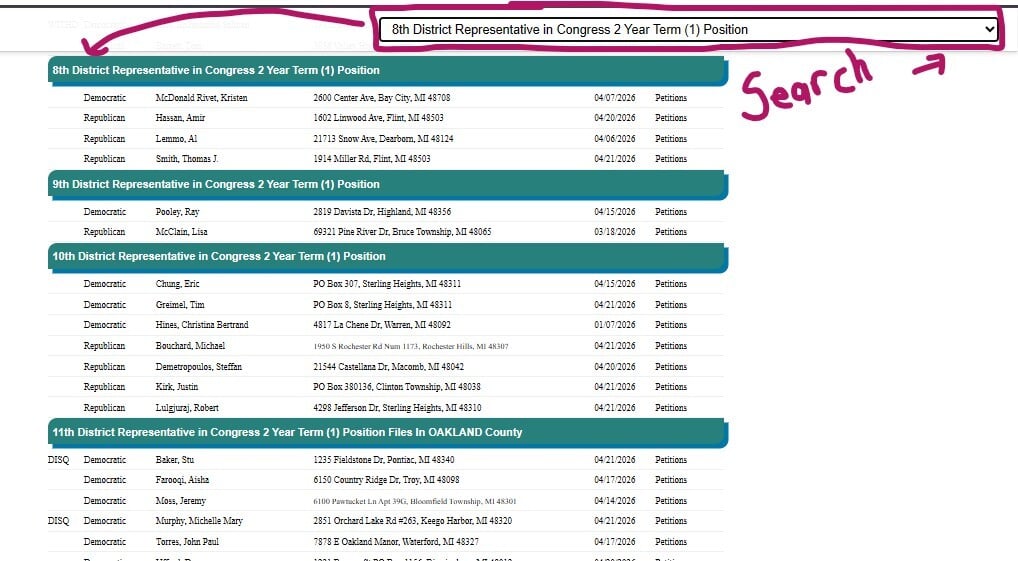Click candidate name Farooqi, Aisha

[x=182, y=480]
